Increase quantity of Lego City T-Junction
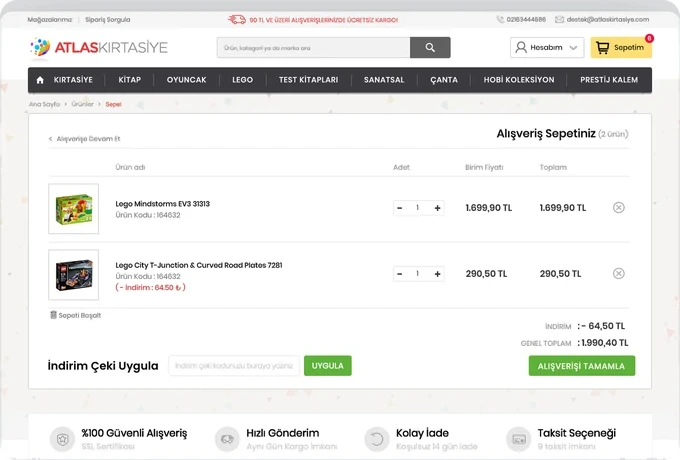 tap(437, 274)
